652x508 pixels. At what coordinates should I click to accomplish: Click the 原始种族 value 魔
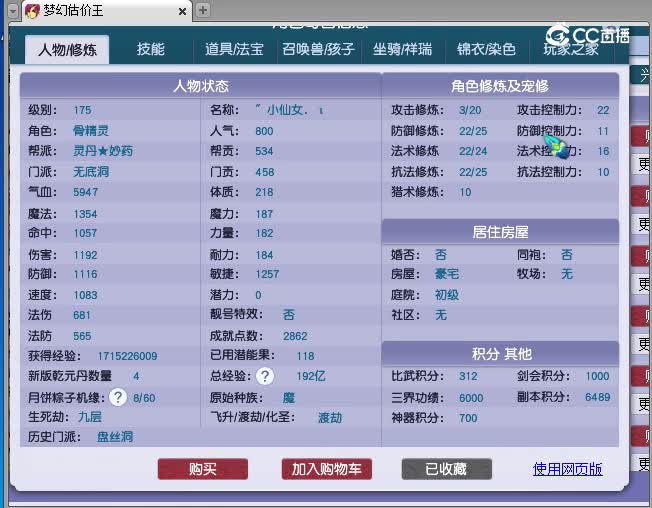[289, 398]
